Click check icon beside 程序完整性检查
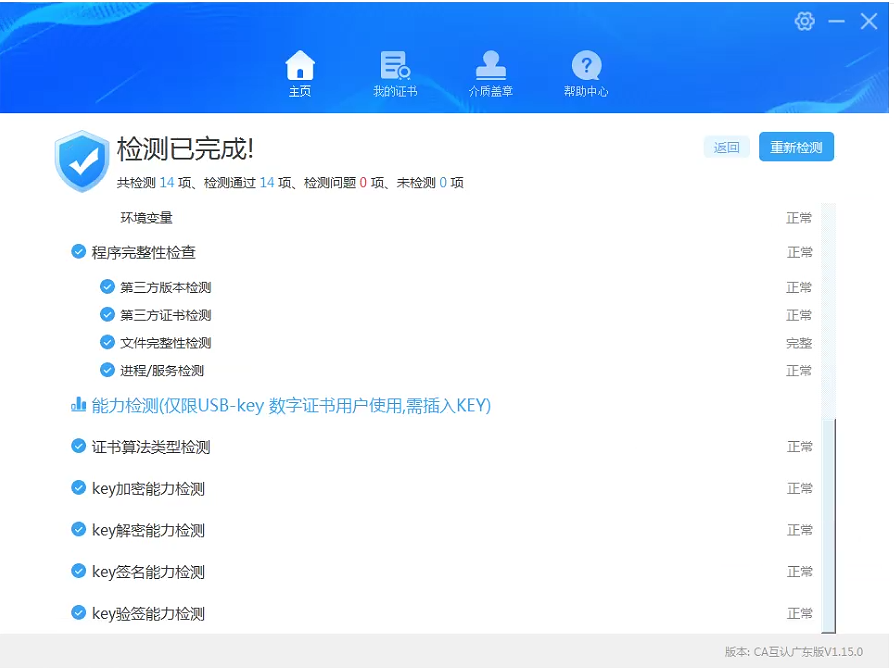Viewport: 894px width, 668px height. (78, 251)
